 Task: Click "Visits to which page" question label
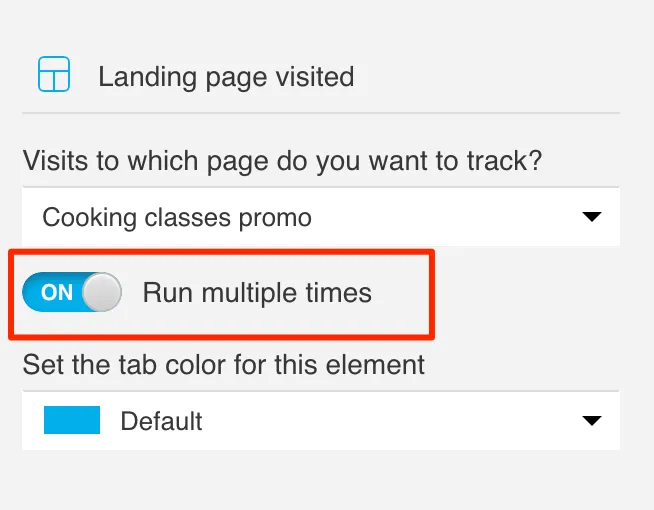289,160
